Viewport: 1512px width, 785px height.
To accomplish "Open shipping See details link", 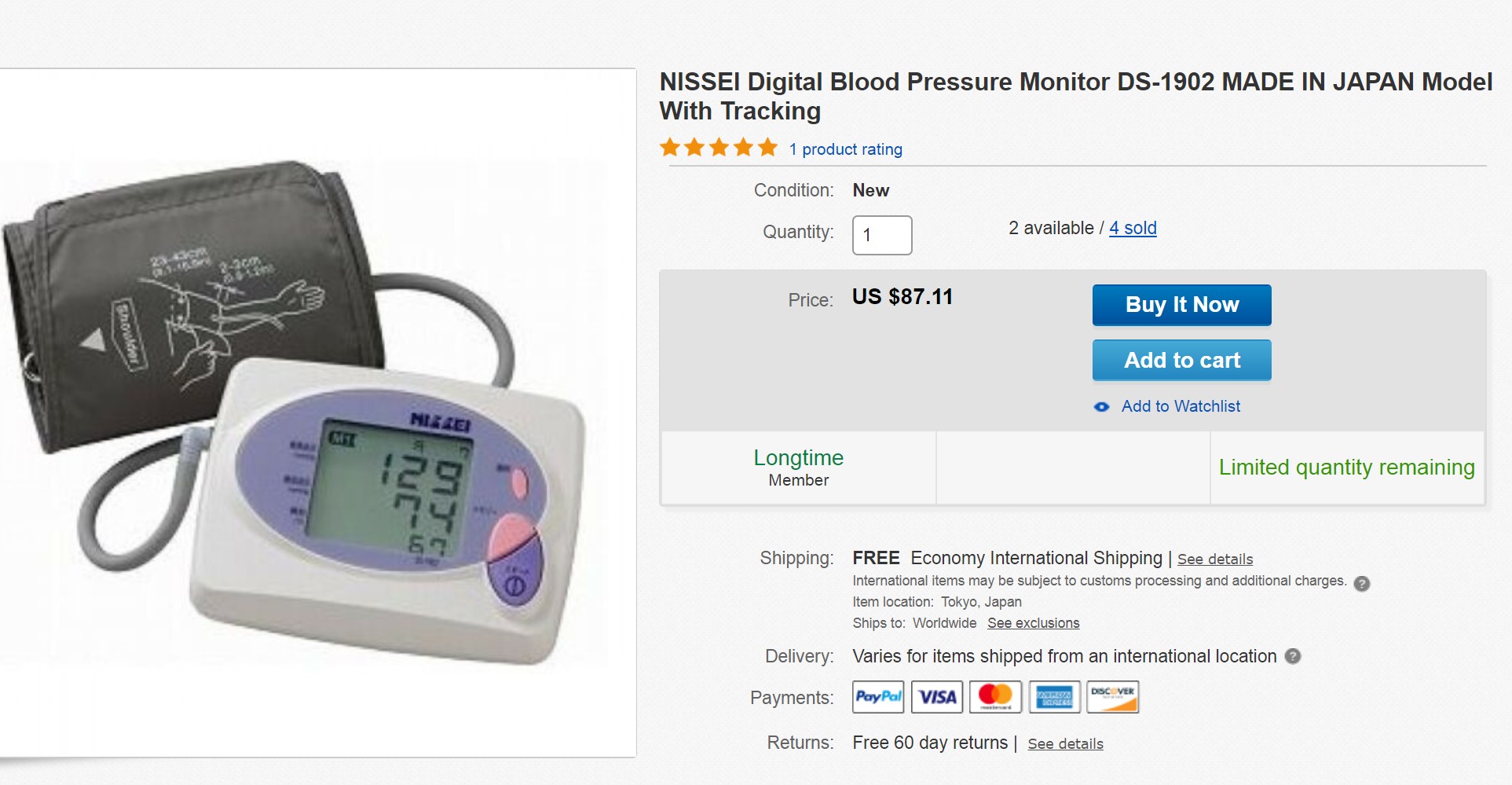I will pos(1214,559).
